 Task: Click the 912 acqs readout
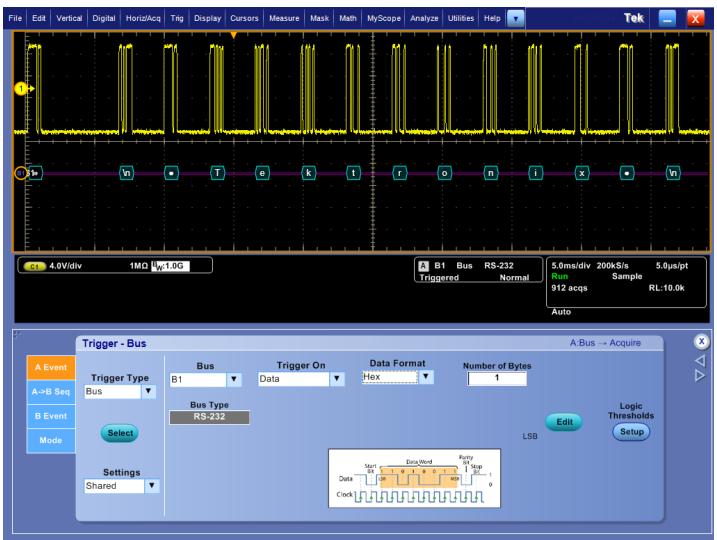click(x=569, y=288)
